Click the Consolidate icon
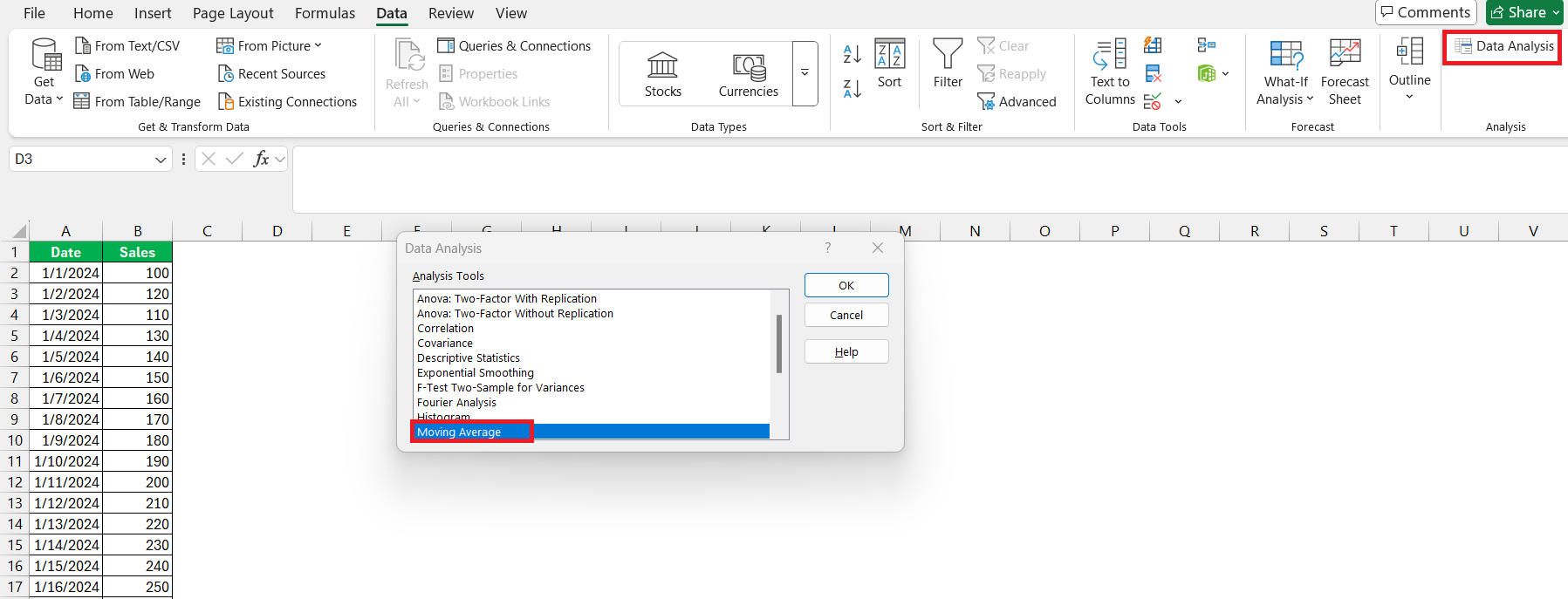Screen dimensions: 1568x599 click(1207, 45)
